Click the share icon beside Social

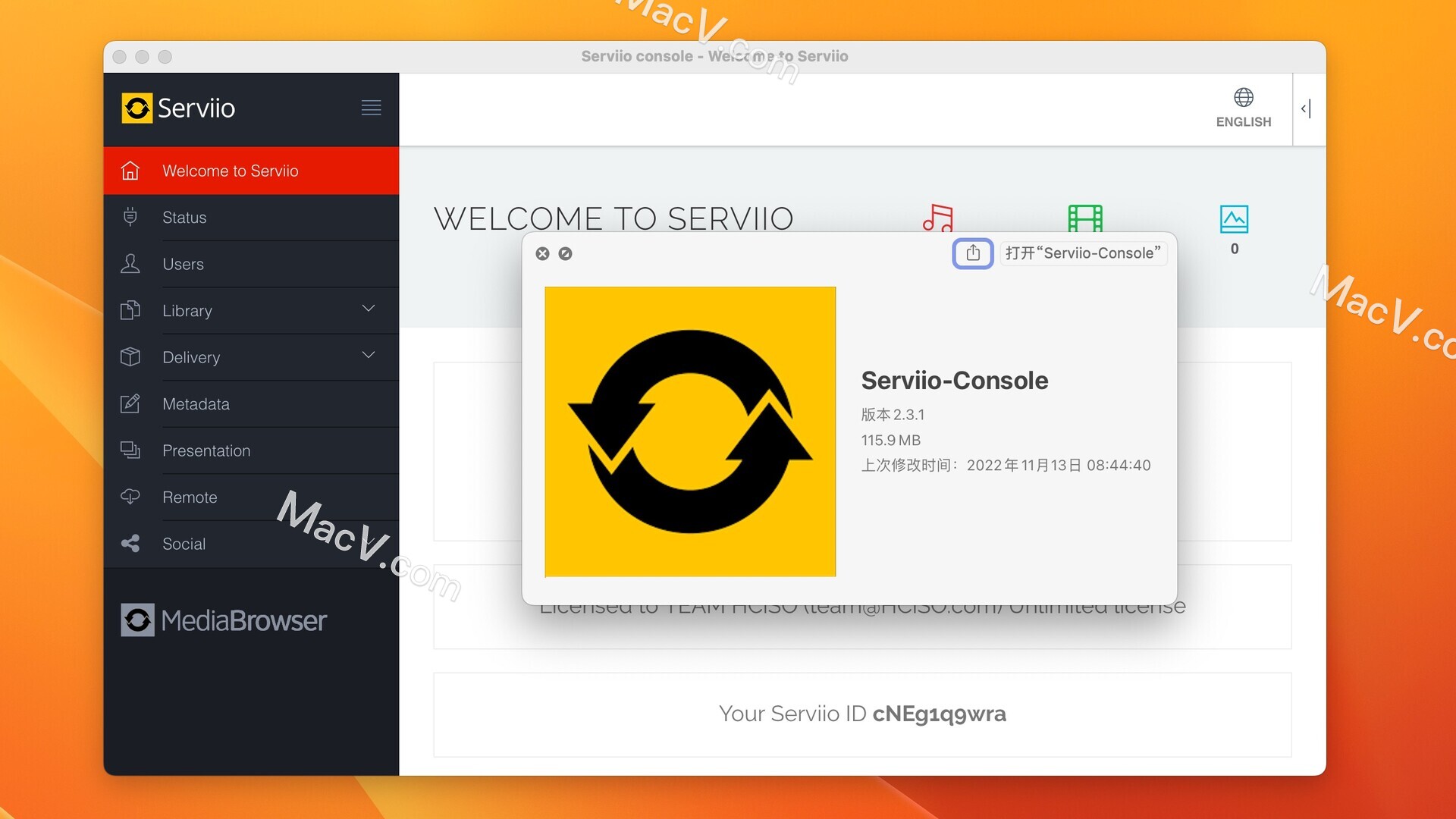pos(130,544)
